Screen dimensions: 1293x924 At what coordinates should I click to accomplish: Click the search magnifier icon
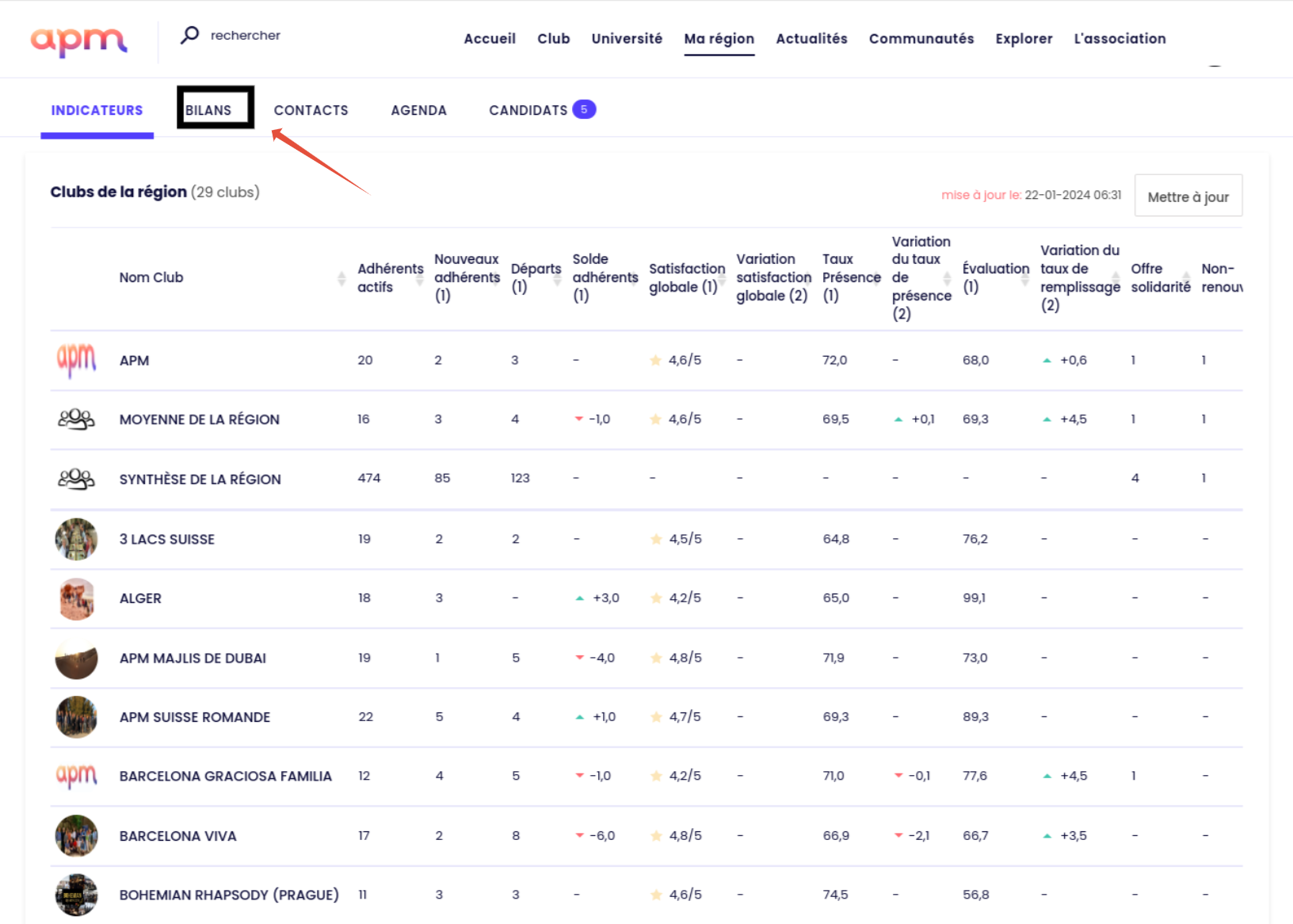click(189, 35)
